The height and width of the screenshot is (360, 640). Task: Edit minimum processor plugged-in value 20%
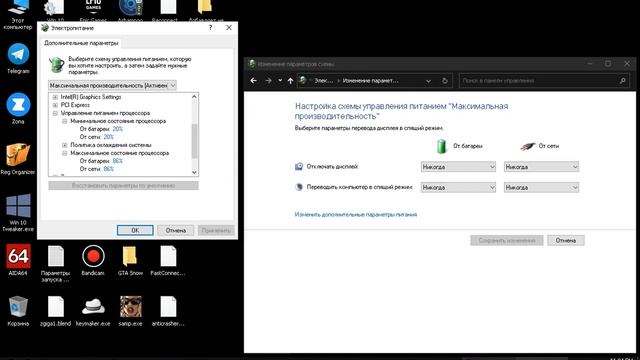click(108, 137)
